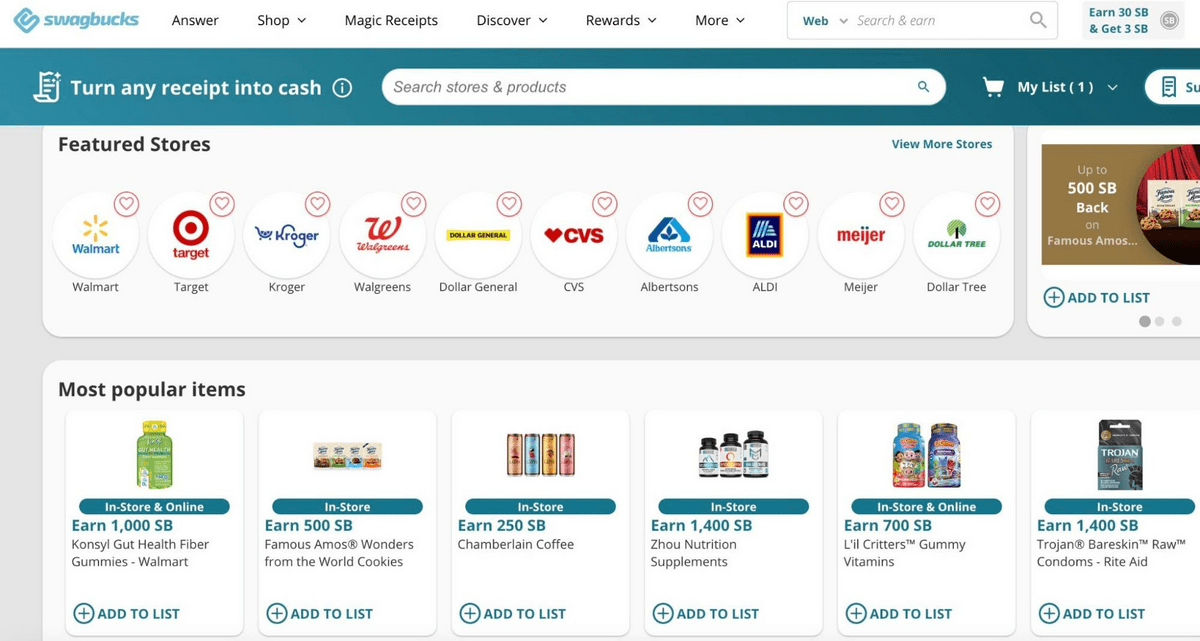
Task: Open the Answer page
Action: click(x=195, y=20)
